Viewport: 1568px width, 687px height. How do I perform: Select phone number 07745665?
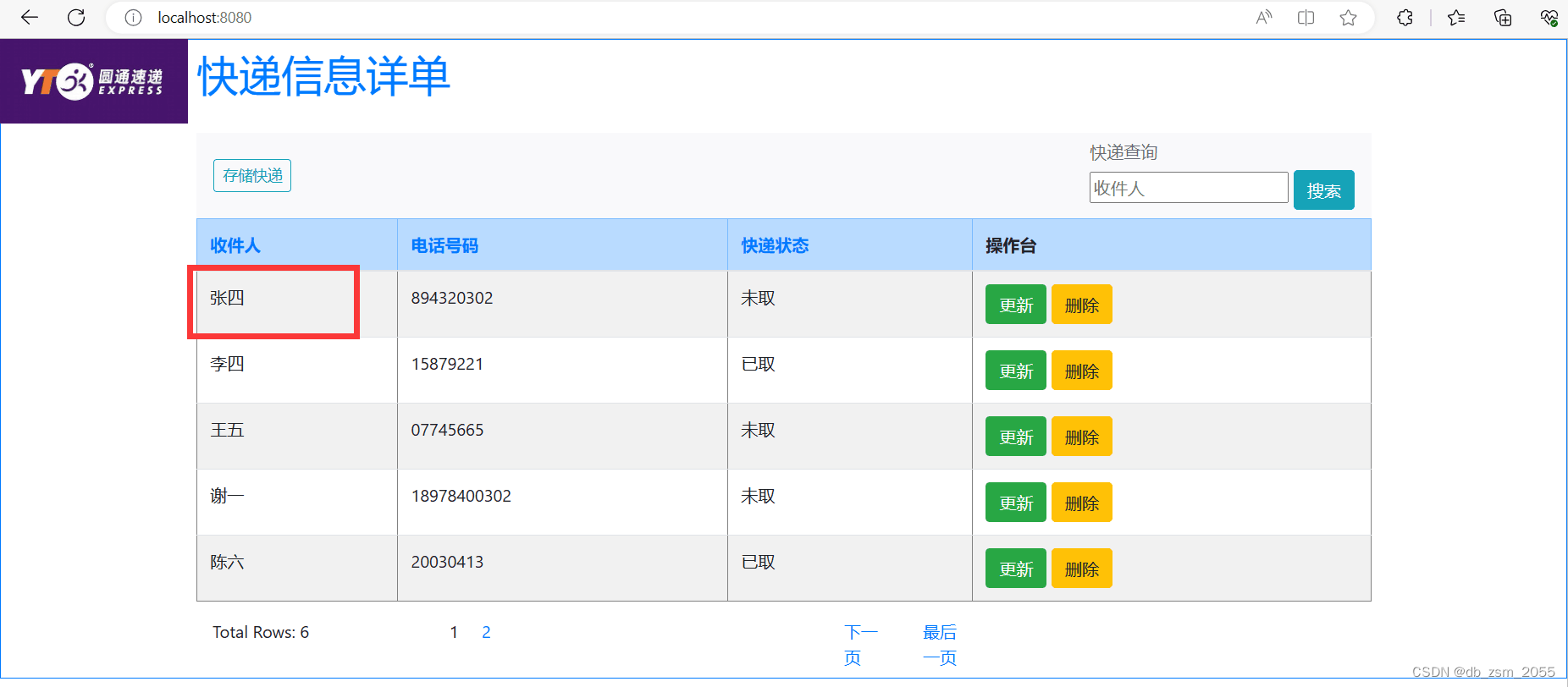click(x=447, y=430)
